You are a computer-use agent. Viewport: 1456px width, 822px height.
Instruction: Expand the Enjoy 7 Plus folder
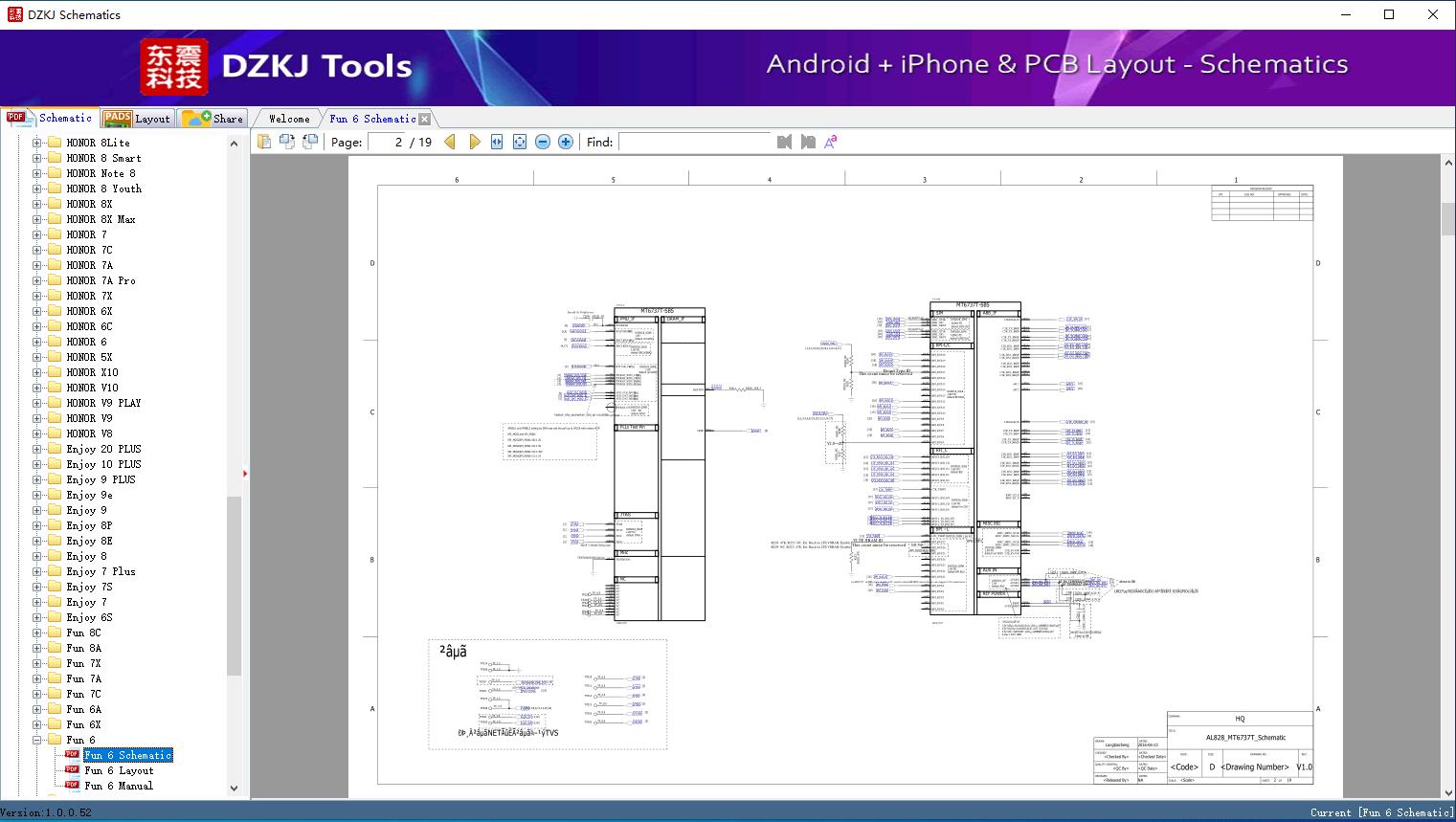tap(36, 571)
